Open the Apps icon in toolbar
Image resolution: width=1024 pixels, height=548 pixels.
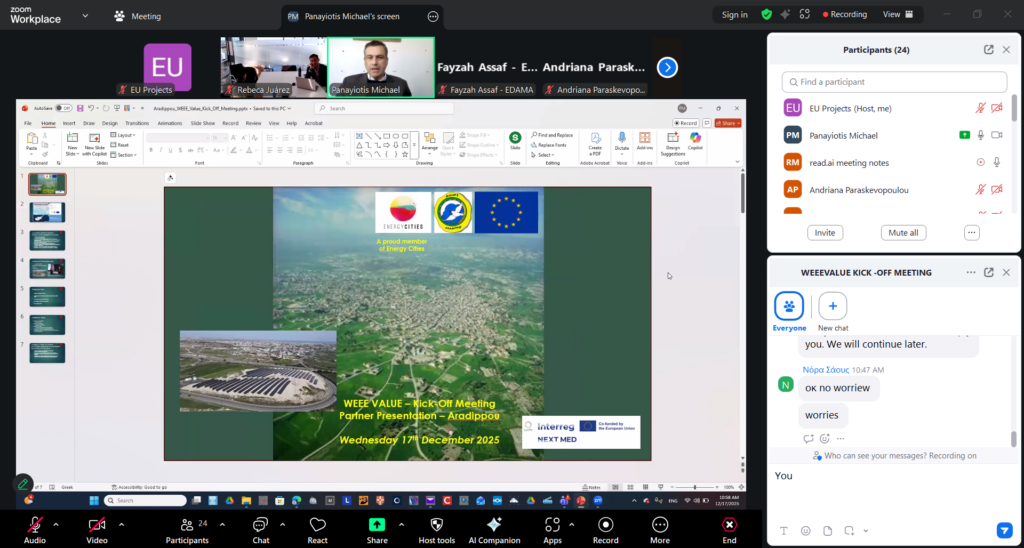[553, 525]
